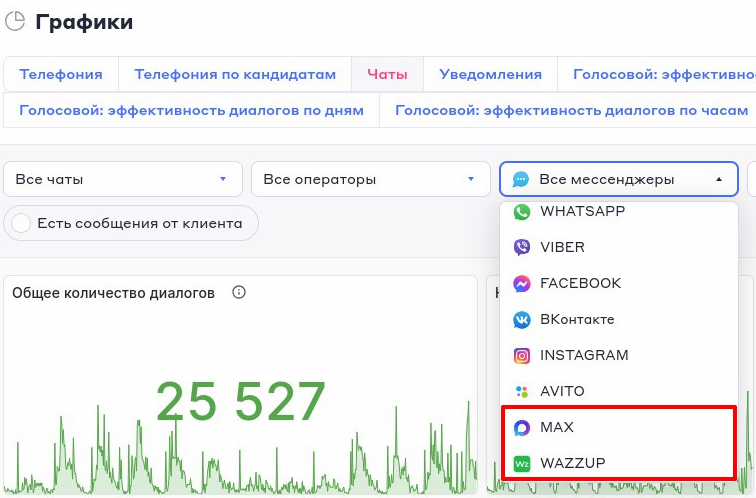The height and width of the screenshot is (498, 756).
Task: Click the Instagram icon
Action: pos(522,356)
